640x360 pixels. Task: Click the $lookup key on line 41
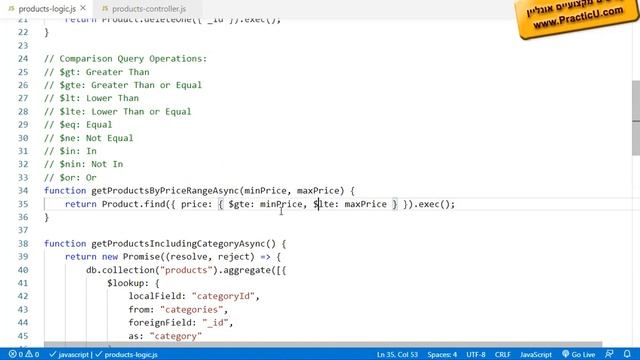[x=125, y=283]
